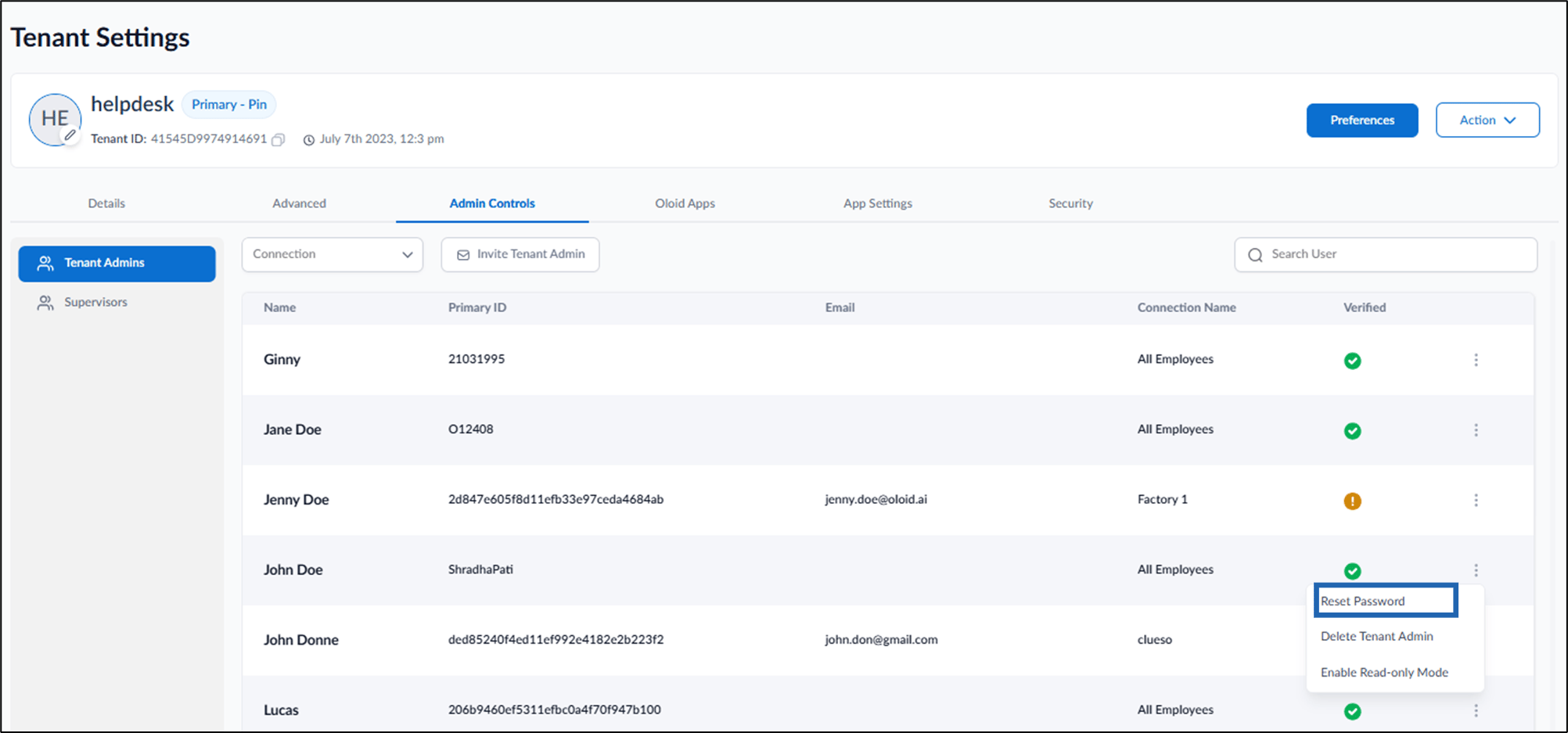This screenshot has width=1568, height=733.
Task: Click the Primary ID column header
Action: click(x=477, y=307)
